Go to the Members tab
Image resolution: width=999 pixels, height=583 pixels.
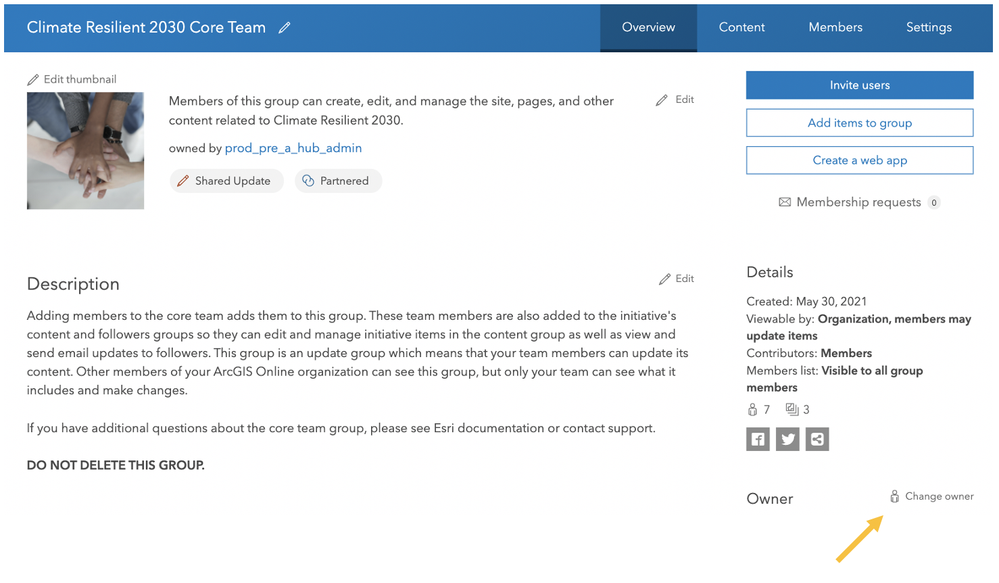pos(835,28)
